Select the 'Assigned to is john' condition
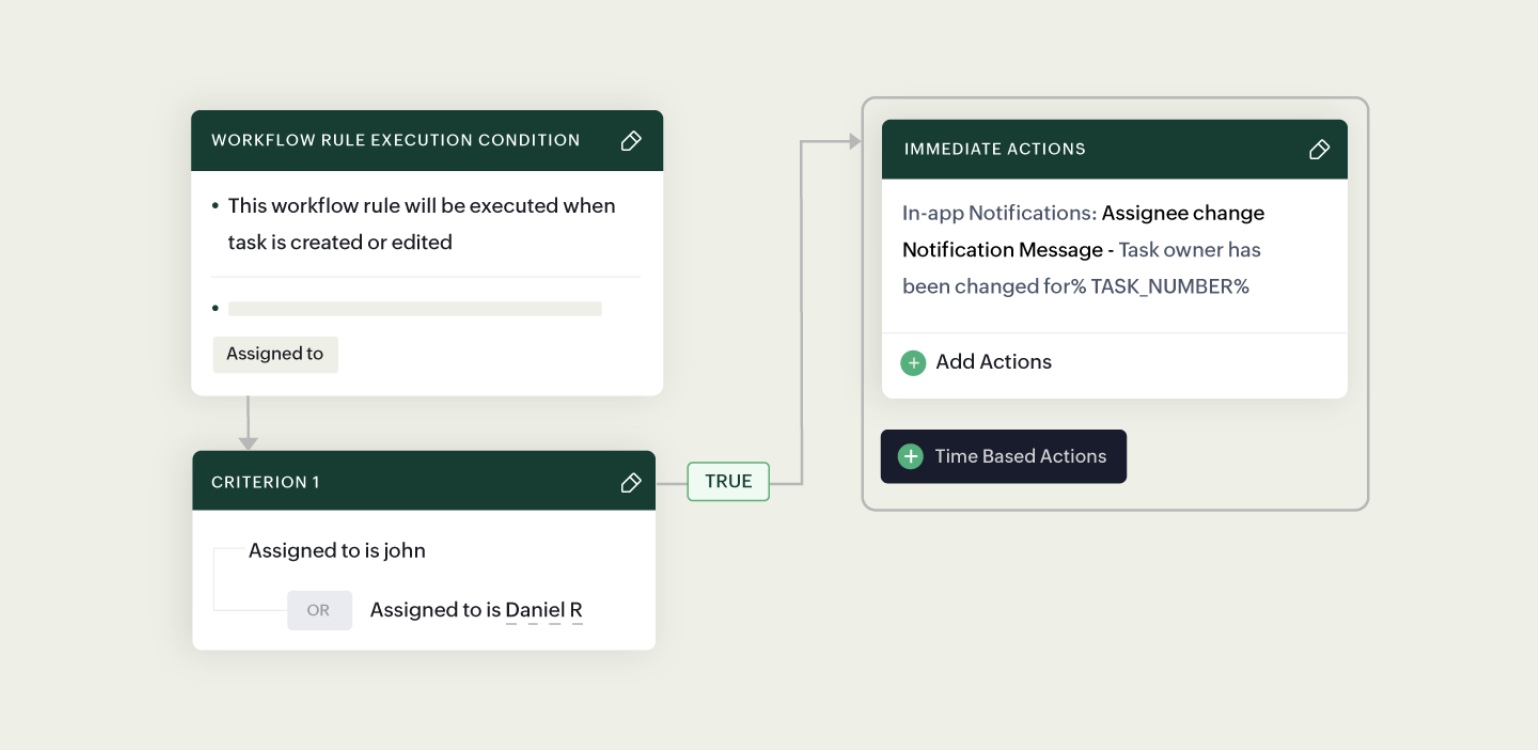Screen dimensions: 1538x750 tap(337, 551)
